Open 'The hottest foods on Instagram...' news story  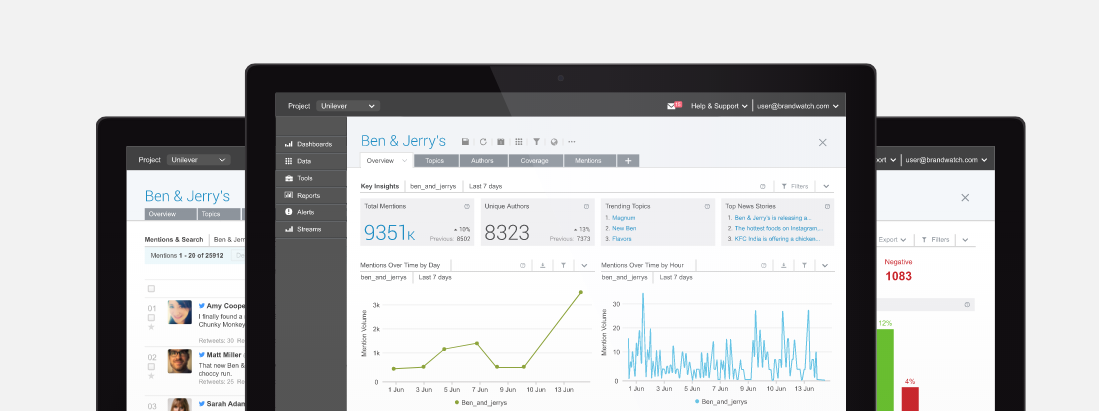(x=777, y=229)
